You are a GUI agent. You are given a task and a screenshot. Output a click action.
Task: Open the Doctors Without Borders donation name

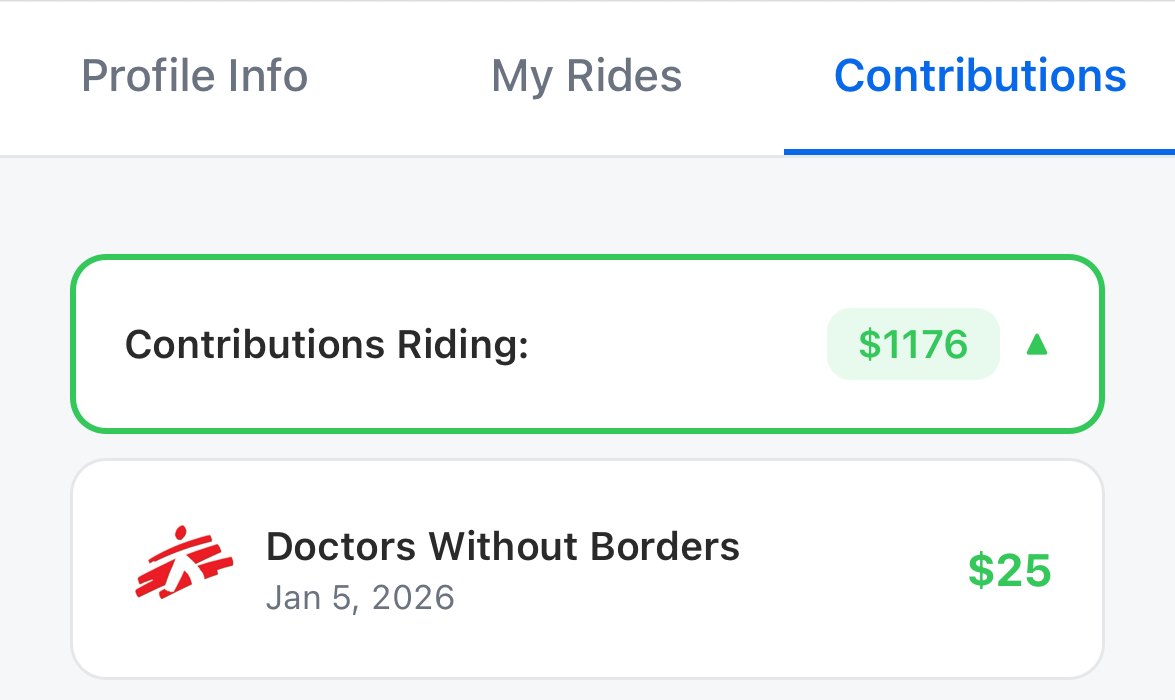[502, 546]
